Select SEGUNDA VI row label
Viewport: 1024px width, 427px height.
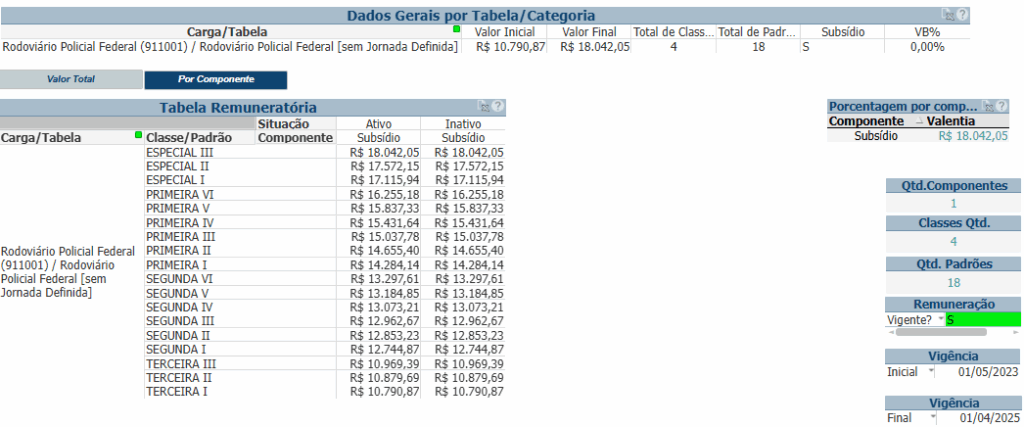coord(179,279)
